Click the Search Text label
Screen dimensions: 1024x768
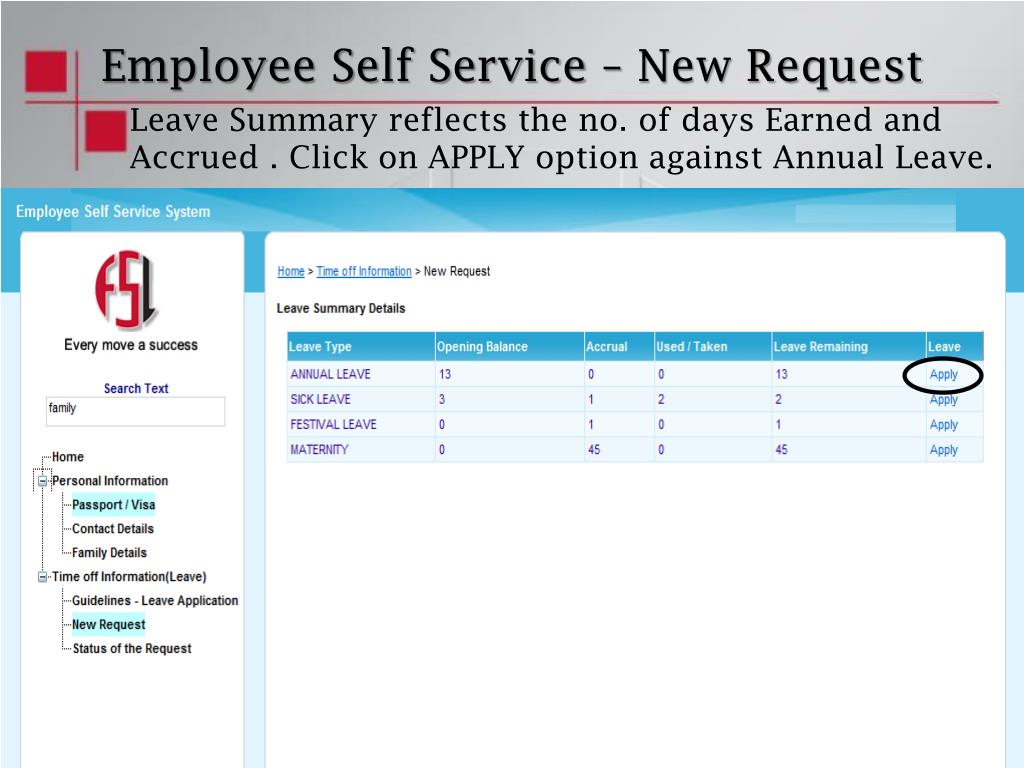click(136, 388)
